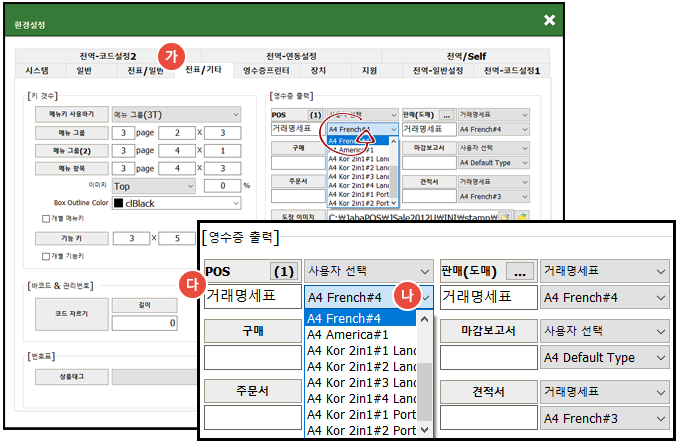Select A4 Kor 2in1#1 Land in enlarged list
Screen dimensions: 680x444
tap(361, 351)
